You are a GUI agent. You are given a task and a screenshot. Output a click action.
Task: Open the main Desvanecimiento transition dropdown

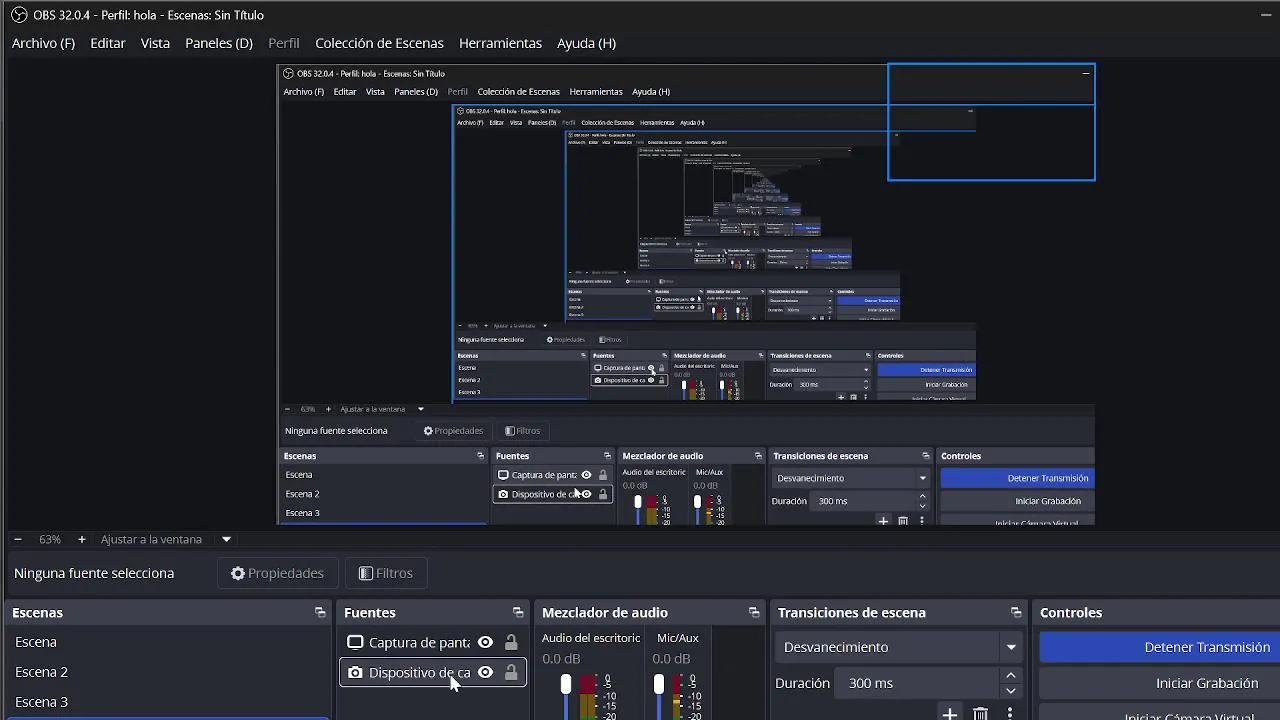[x=901, y=647]
